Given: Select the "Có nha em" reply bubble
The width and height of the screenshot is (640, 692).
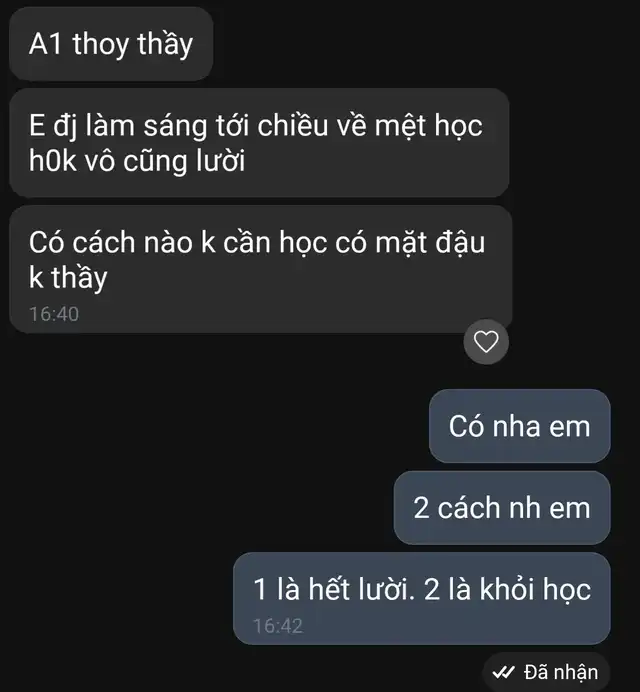Looking at the screenshot, I should pos(520,426).
